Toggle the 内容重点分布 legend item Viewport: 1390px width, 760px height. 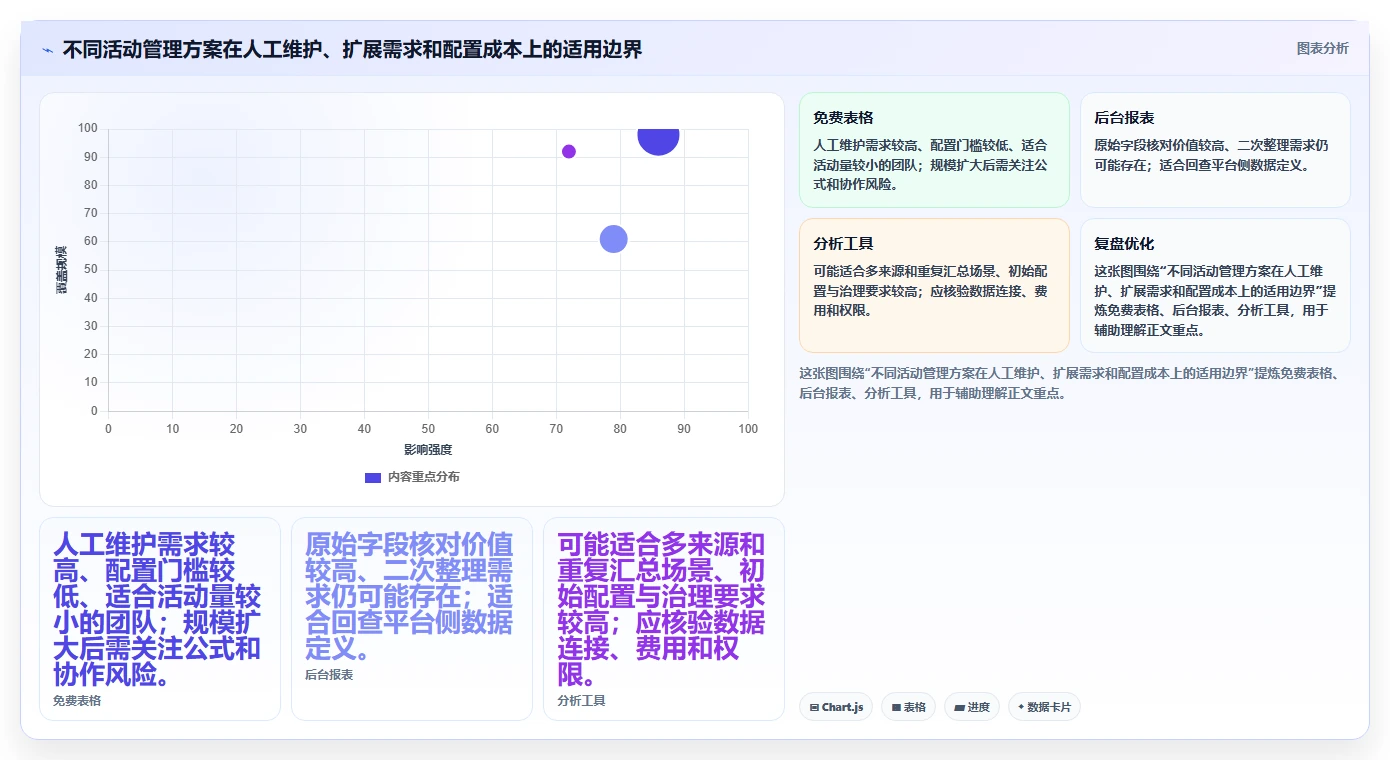(x=412, y=477)
